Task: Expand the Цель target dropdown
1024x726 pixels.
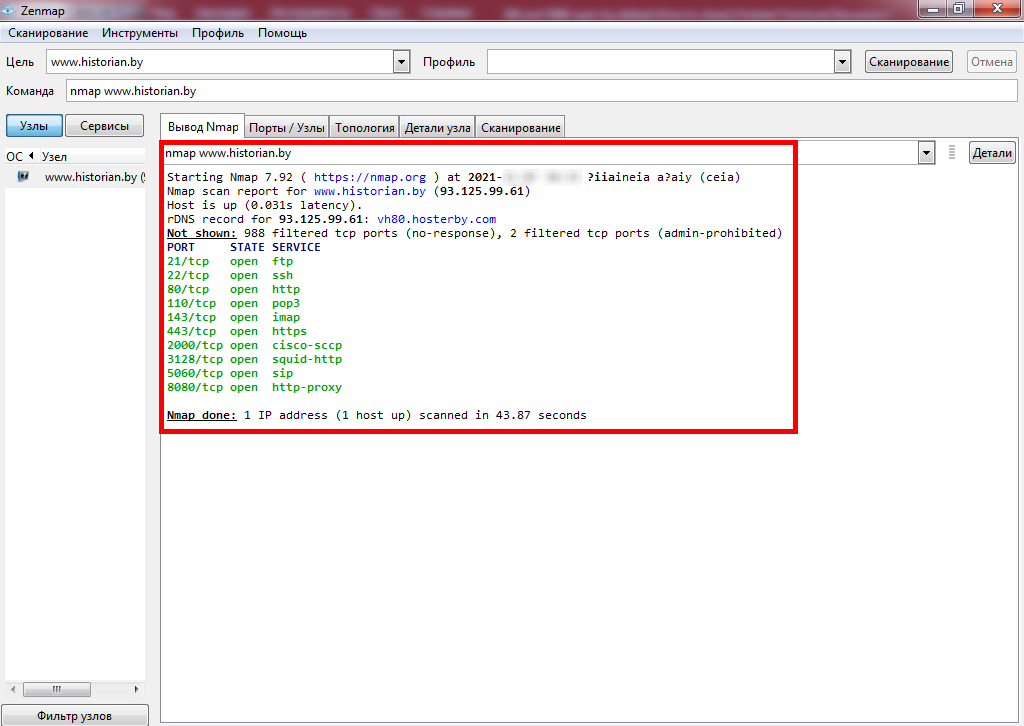Action: (402, 62)
